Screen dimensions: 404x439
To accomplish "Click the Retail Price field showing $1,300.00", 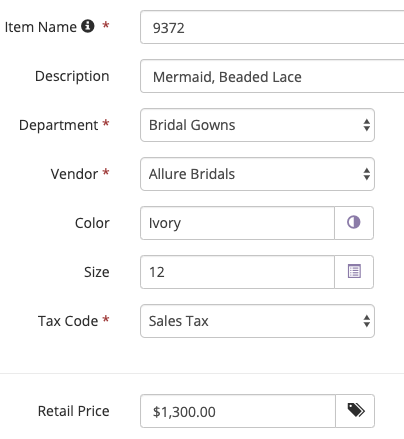I will [238, 411].
